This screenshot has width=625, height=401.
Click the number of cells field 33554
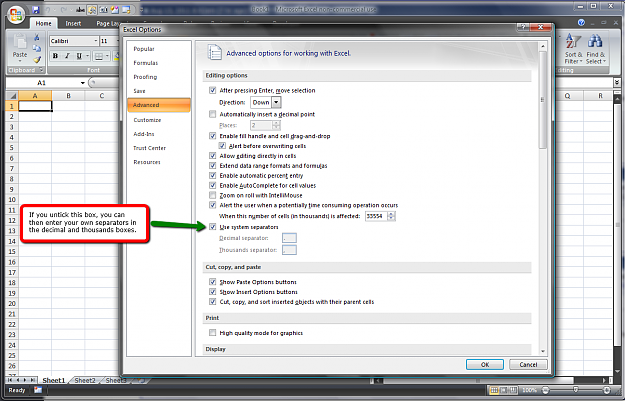[x=377, y=216]
